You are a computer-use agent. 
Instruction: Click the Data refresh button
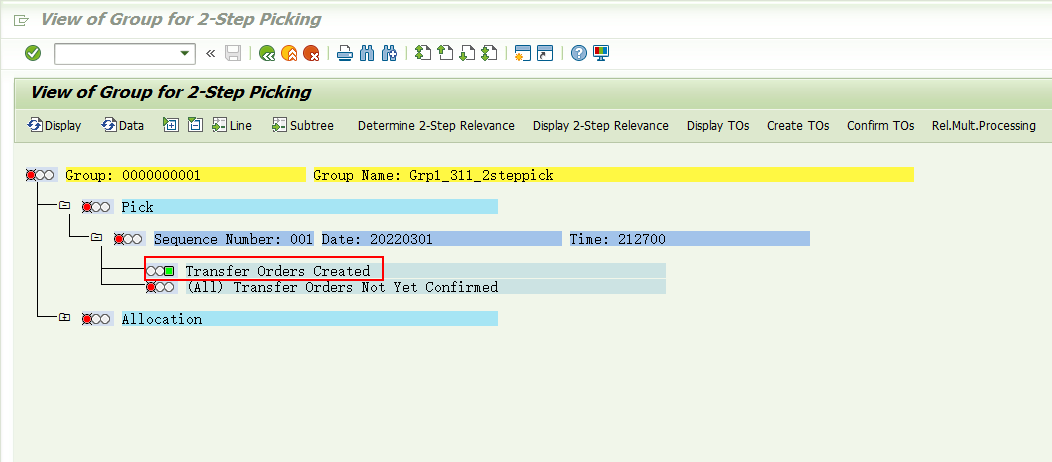click(x=123, y=125)
